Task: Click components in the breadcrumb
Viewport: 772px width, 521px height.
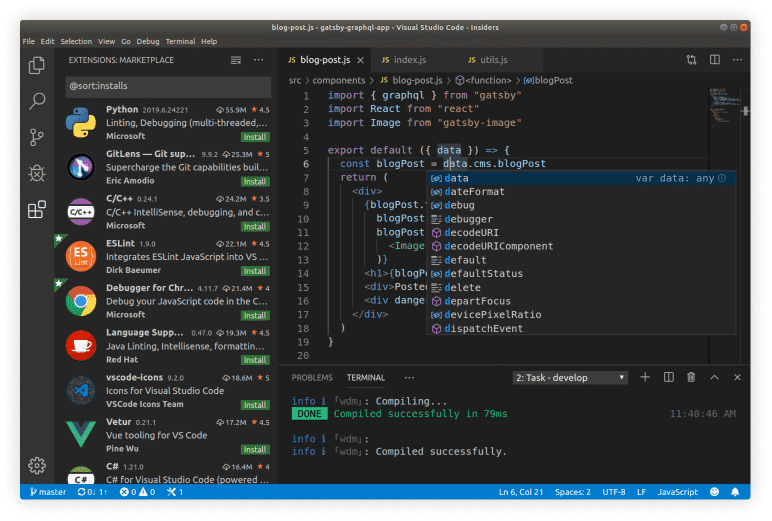Action: [x=339, y=80]
